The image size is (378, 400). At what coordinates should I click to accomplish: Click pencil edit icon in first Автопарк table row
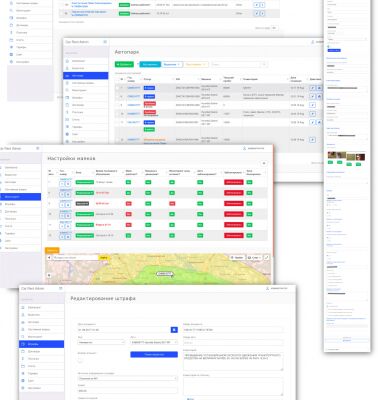click(312, 88)
